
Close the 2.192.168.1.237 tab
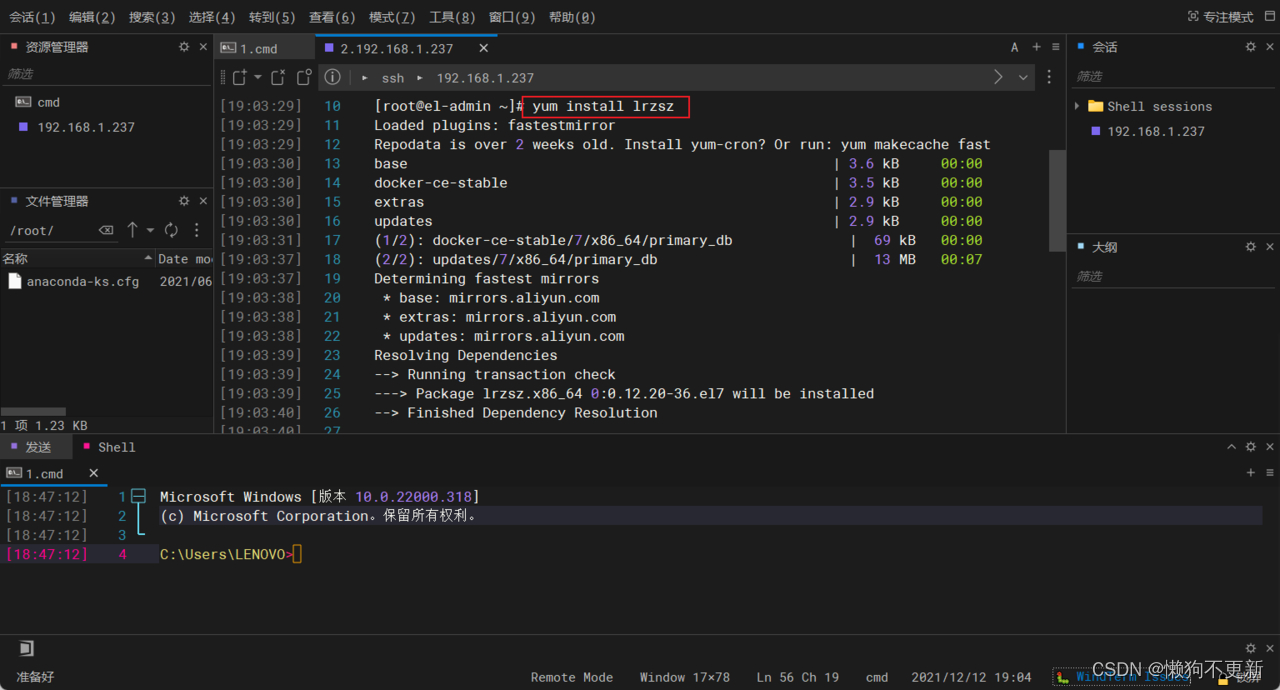point(484,48)
